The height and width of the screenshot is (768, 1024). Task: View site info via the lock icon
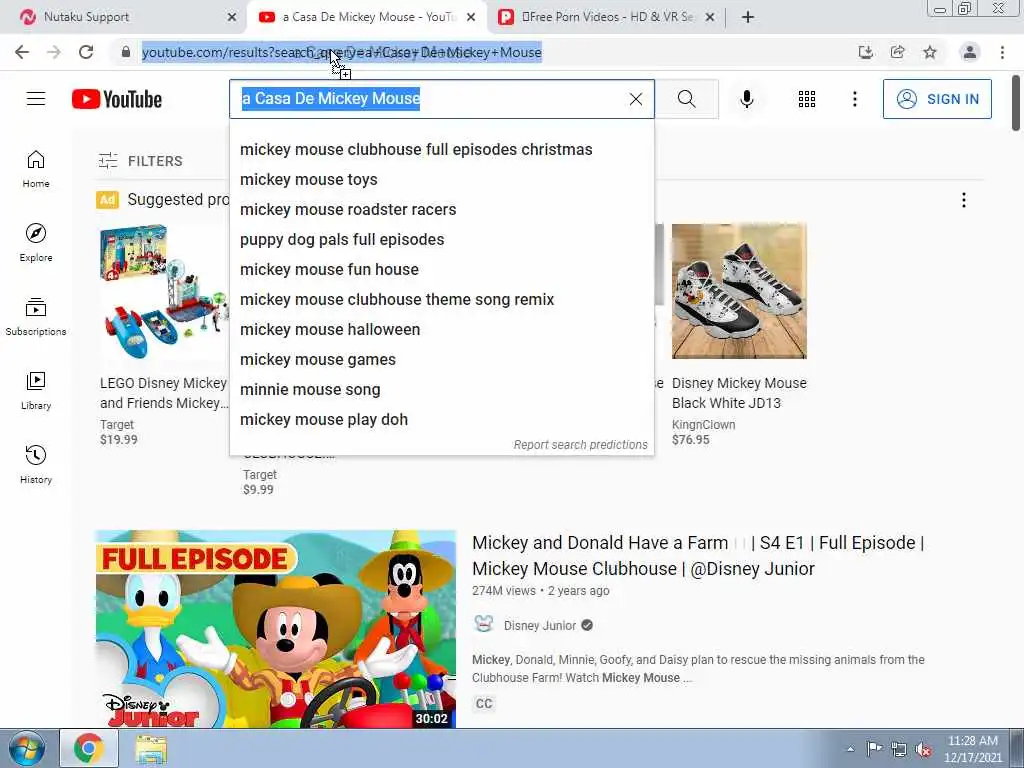pos(126,52)
